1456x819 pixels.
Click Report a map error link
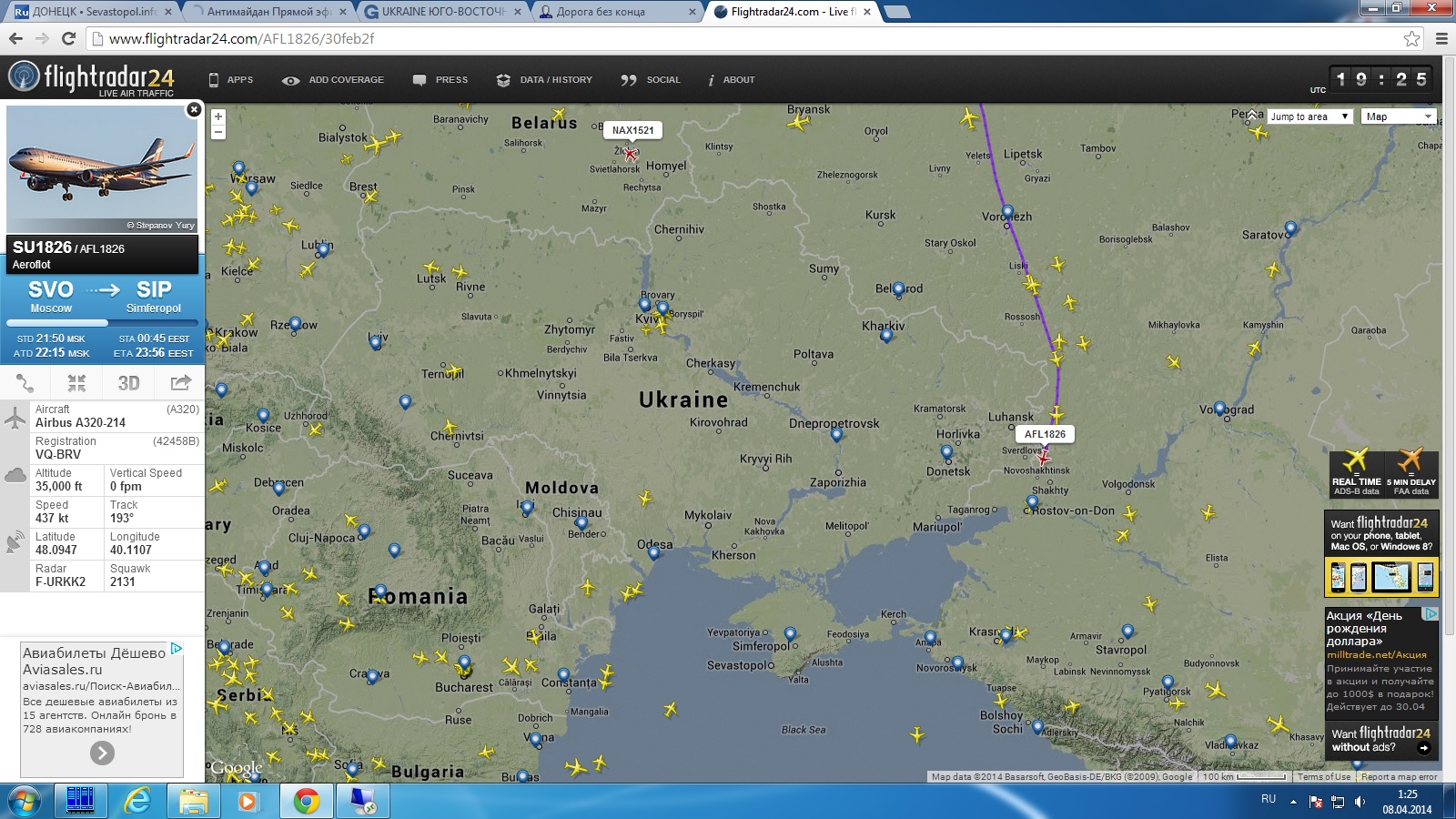click(x=1399, y=777)
